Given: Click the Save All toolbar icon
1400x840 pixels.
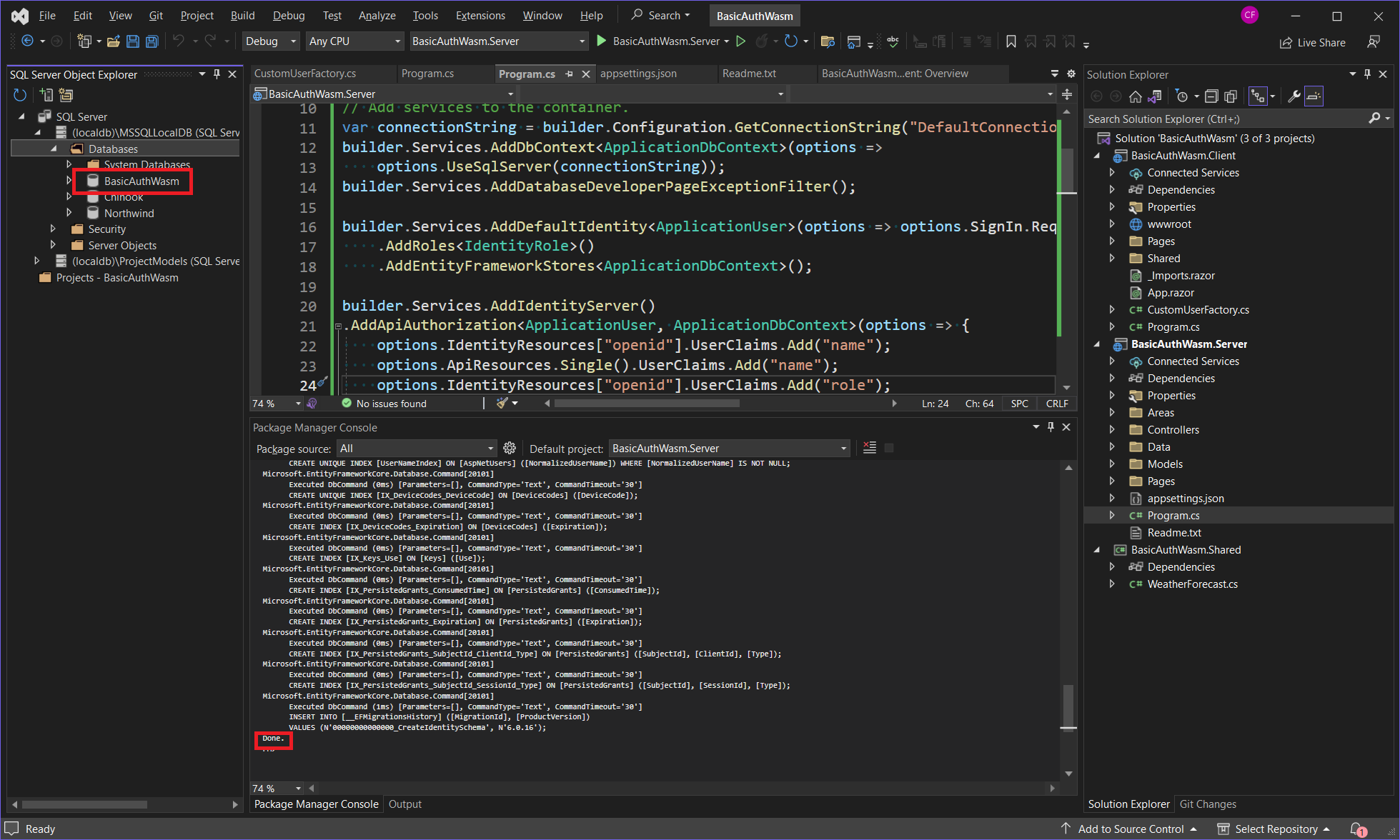Looking at the screenshot, I should point(152,41).
